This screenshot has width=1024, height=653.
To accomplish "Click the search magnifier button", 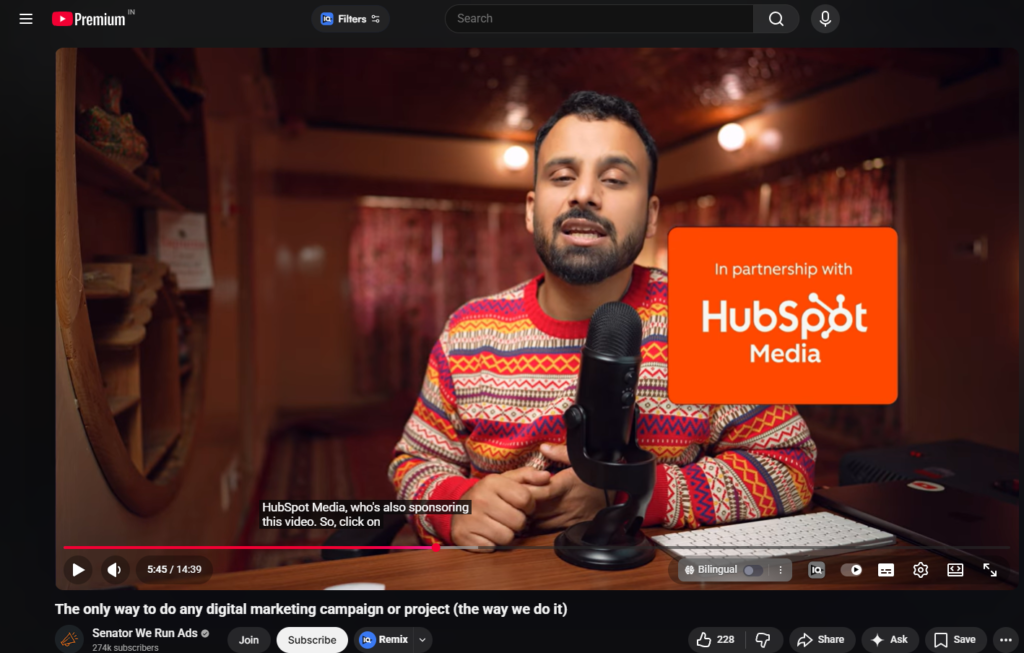I will 776,19.
